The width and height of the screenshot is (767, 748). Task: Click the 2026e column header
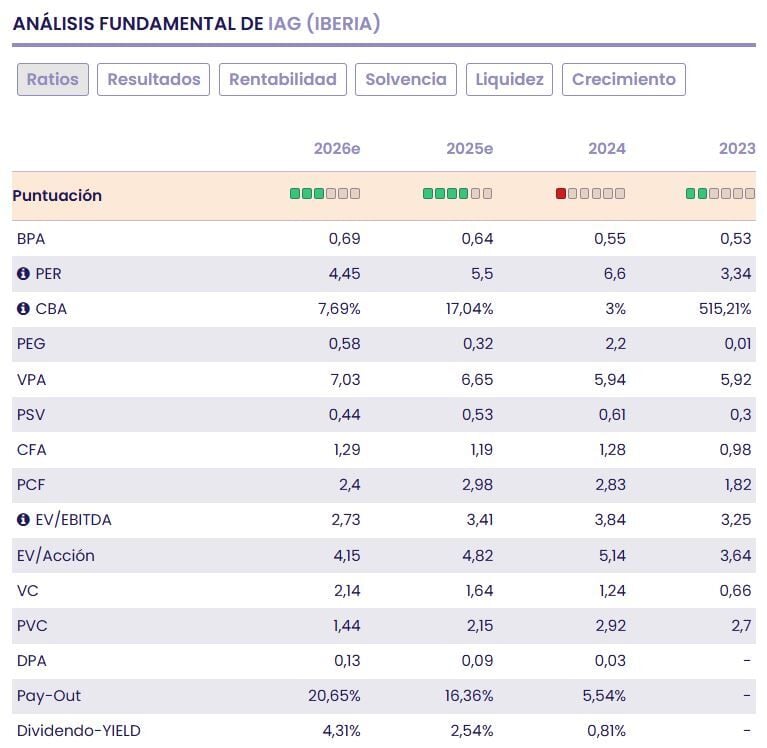tap(337, 149)
